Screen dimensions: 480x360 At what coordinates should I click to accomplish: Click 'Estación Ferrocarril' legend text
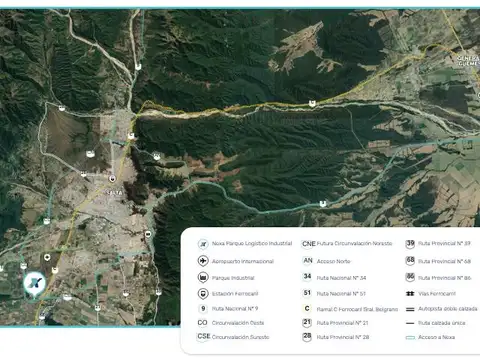tap(235, 294)
